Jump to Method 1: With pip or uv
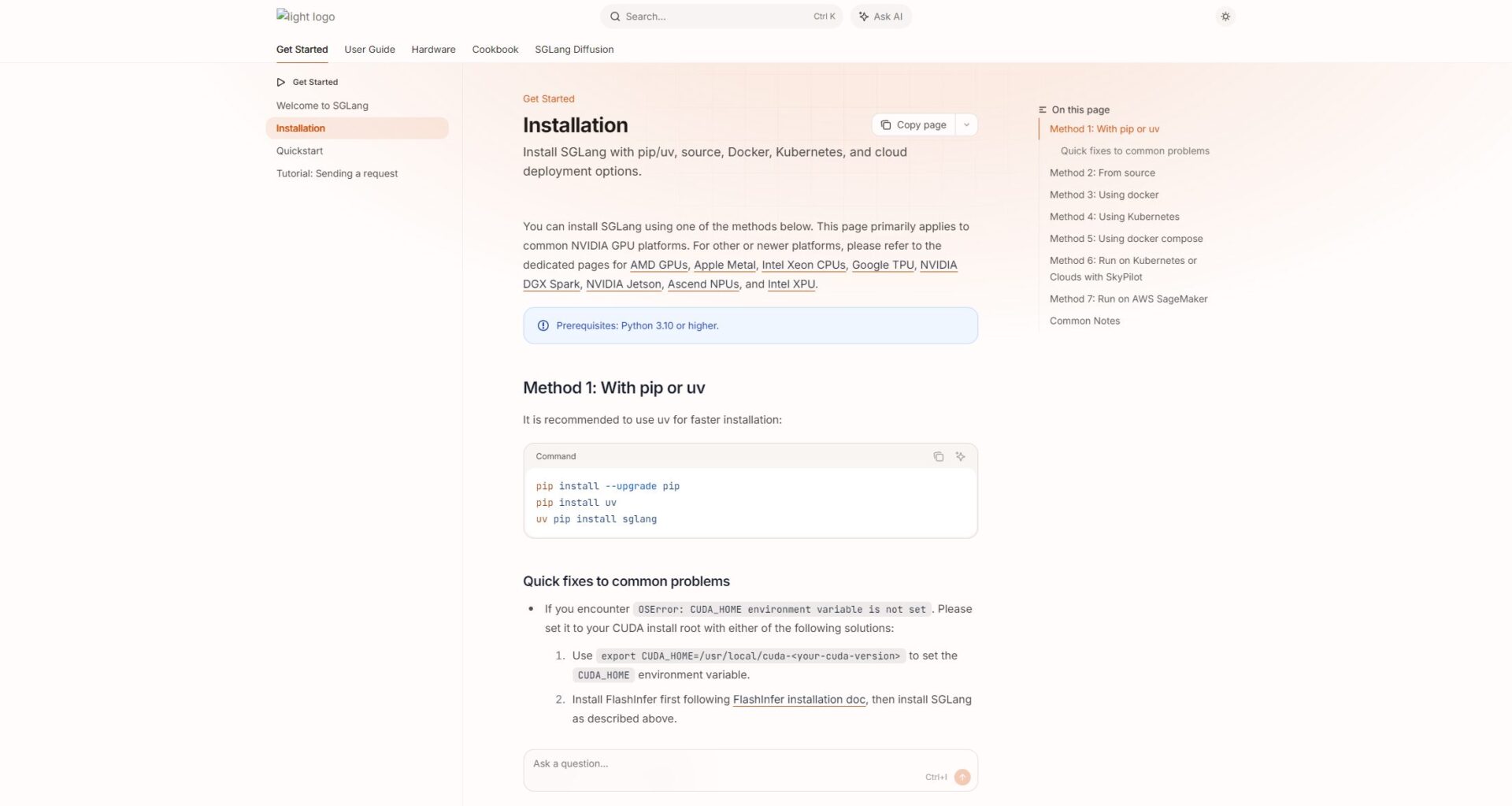The width and height of the screenshot is (1512, 806). pyautogui.click(x=1104, y=129)
